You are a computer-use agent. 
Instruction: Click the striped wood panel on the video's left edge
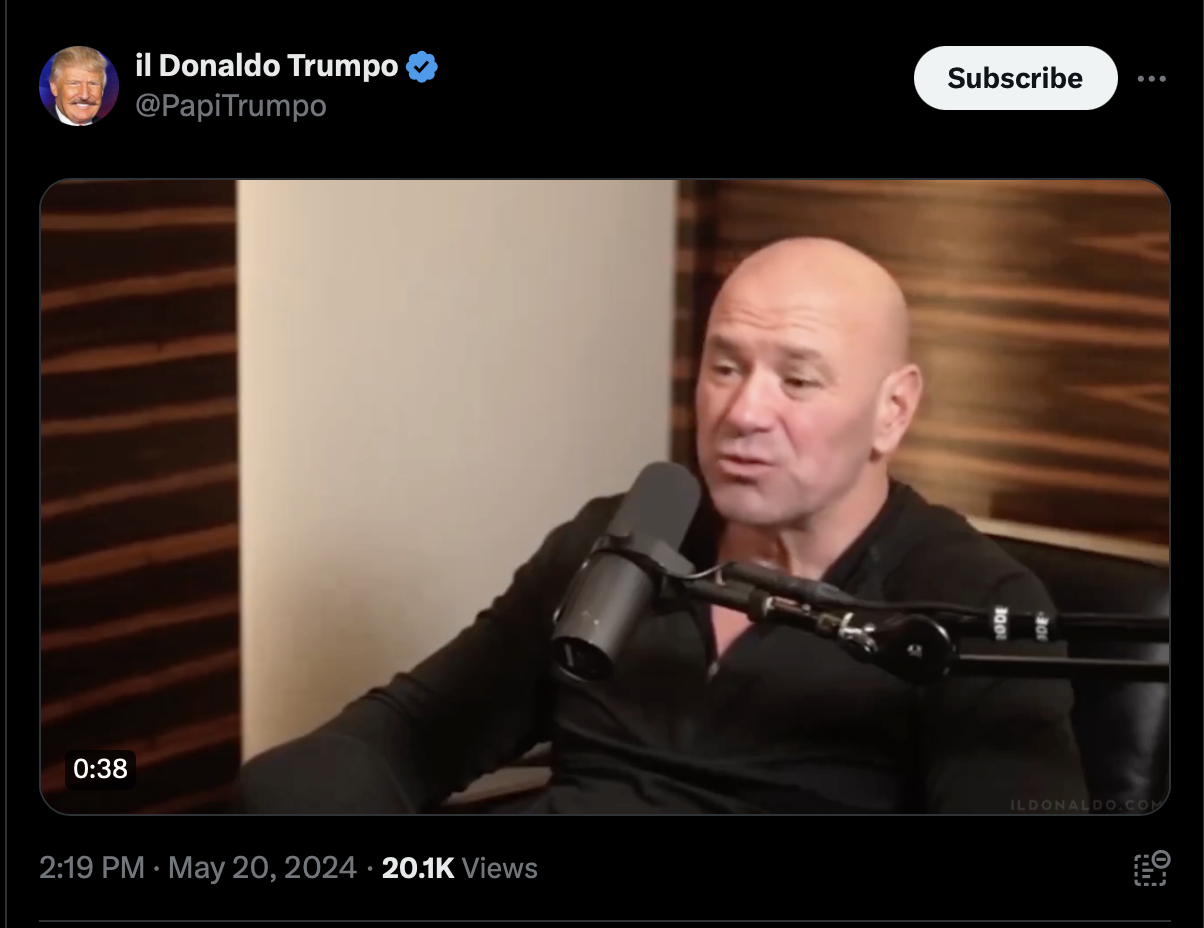(139, 480)
